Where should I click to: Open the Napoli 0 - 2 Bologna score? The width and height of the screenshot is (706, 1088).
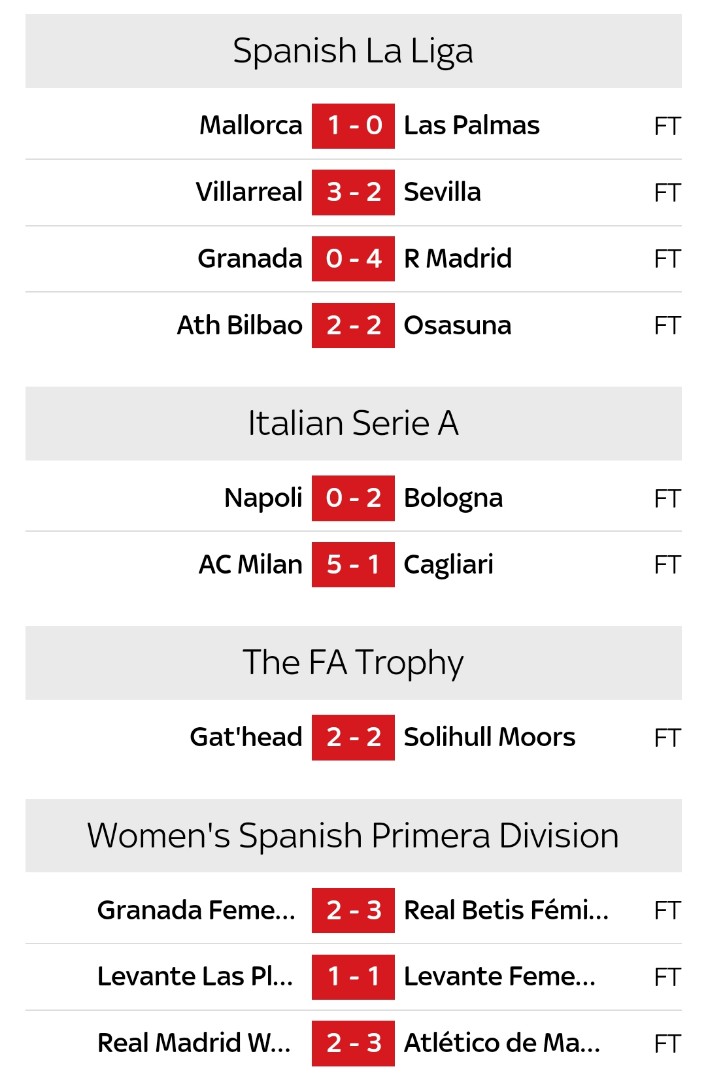click(x=353, y=498)
